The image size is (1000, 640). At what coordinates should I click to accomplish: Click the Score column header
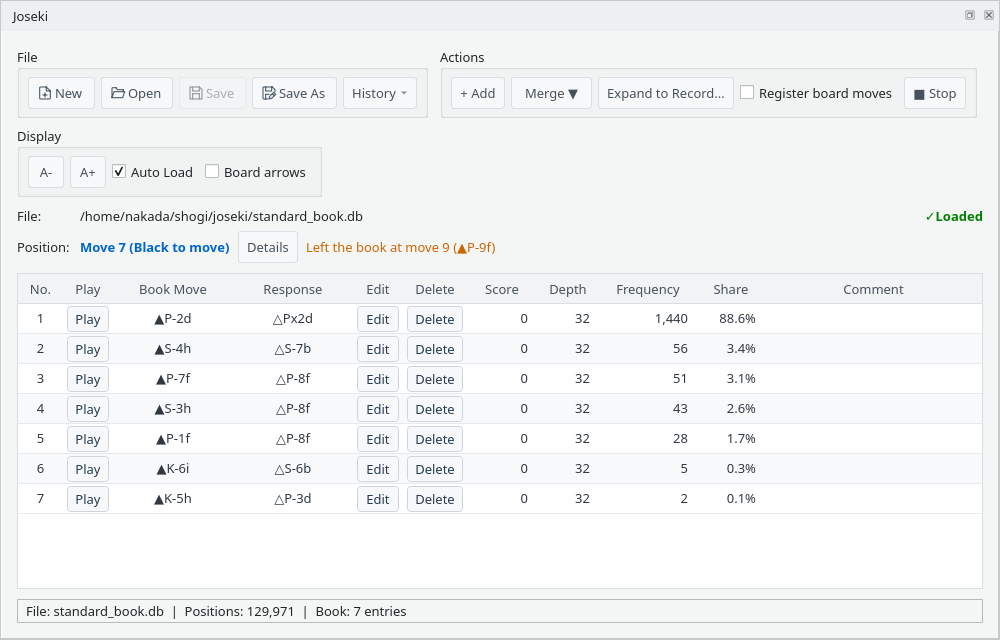click(x=501, y=289)
